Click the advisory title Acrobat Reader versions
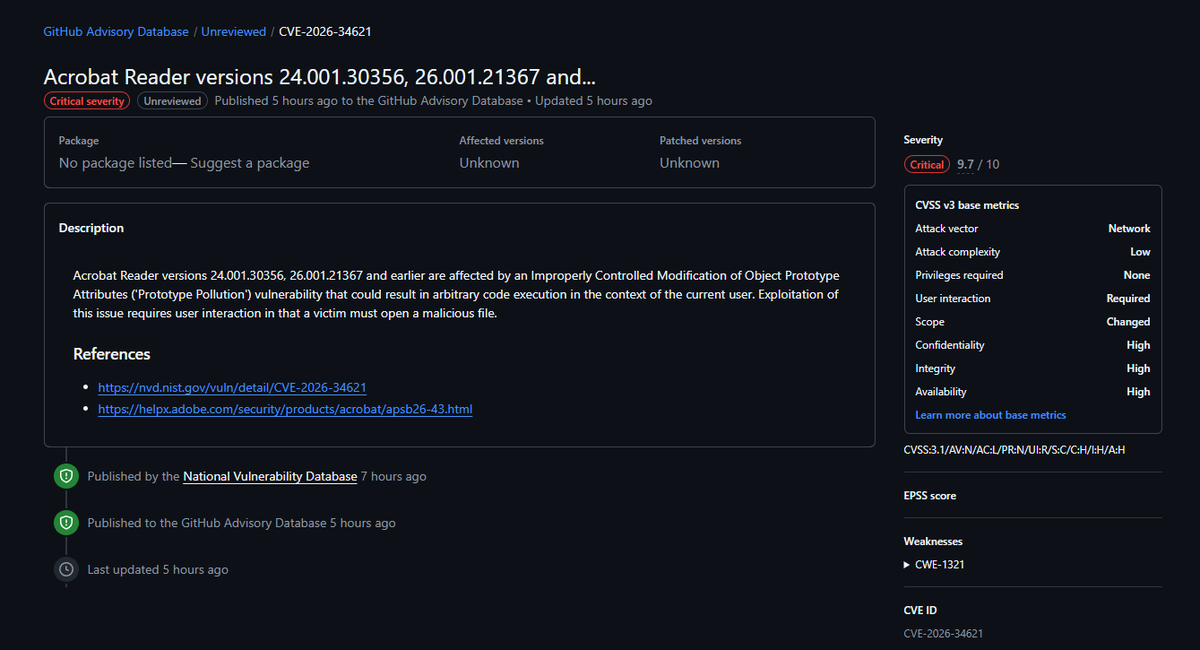This screenshot has width=1200, height=650. point(321,77)
